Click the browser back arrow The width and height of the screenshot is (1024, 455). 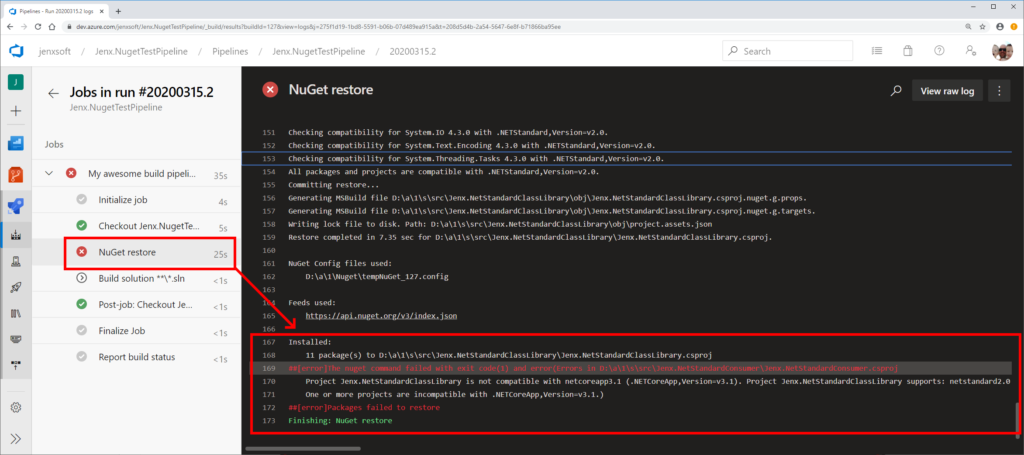click(10, 27)
